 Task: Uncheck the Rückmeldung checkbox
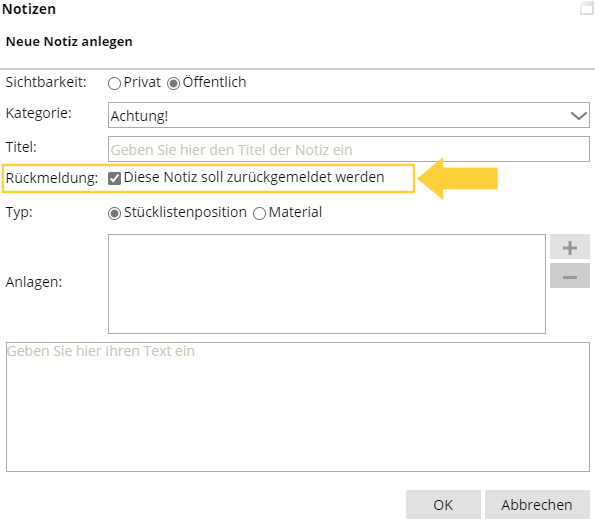coord(114,178)
